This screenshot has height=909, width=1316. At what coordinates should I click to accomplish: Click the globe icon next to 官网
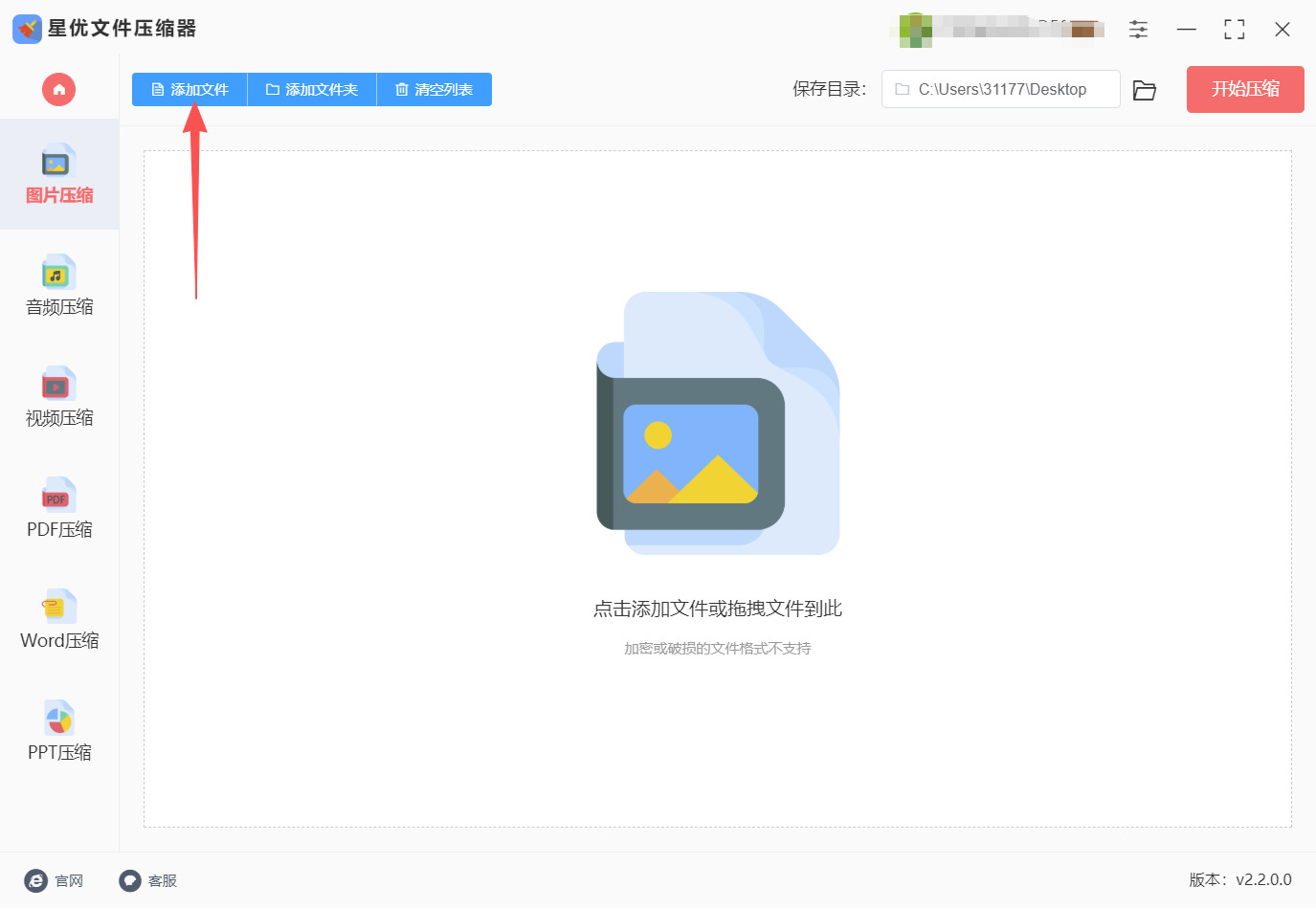[x=35, y=880]
